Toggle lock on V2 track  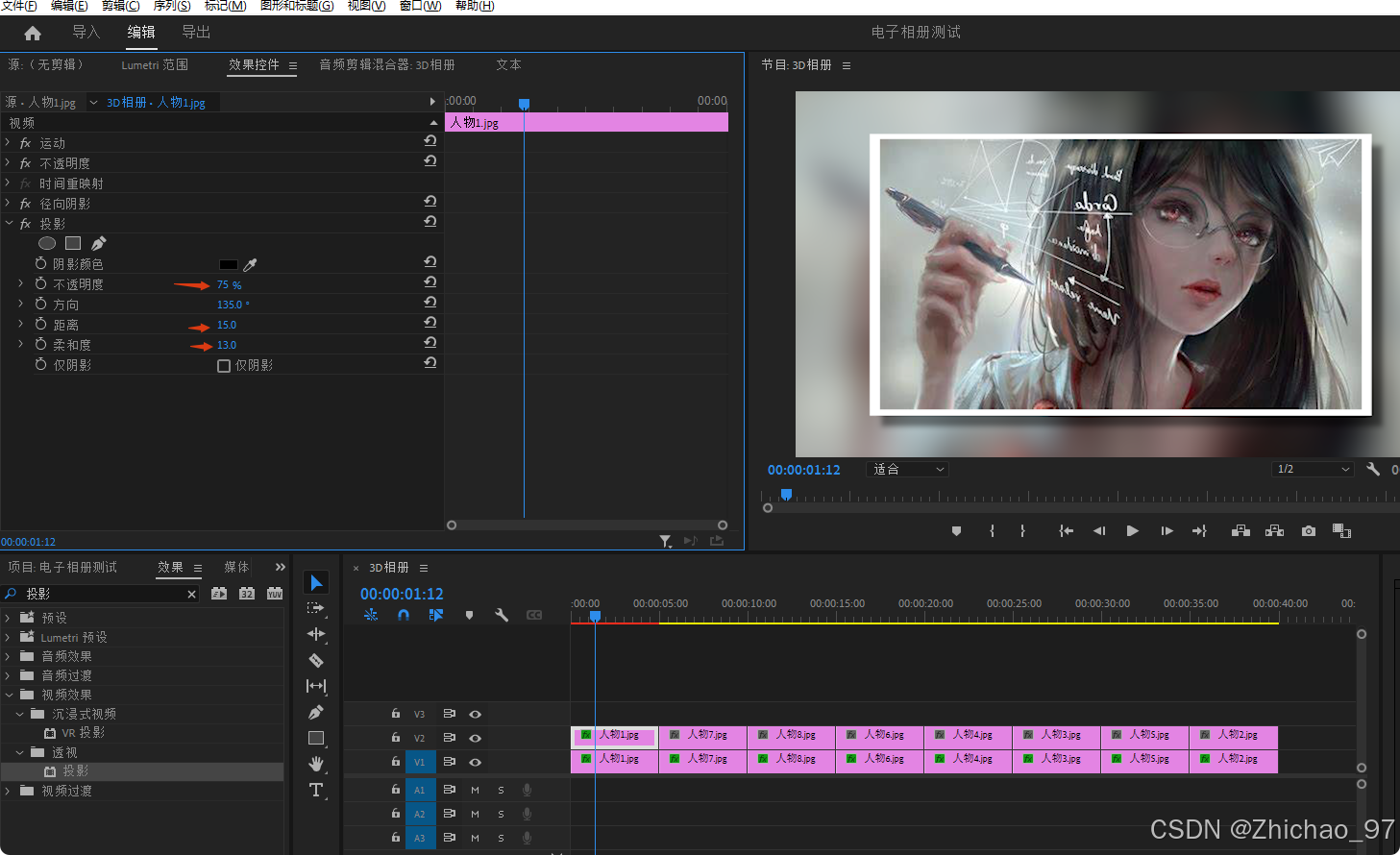click(395, 738)
